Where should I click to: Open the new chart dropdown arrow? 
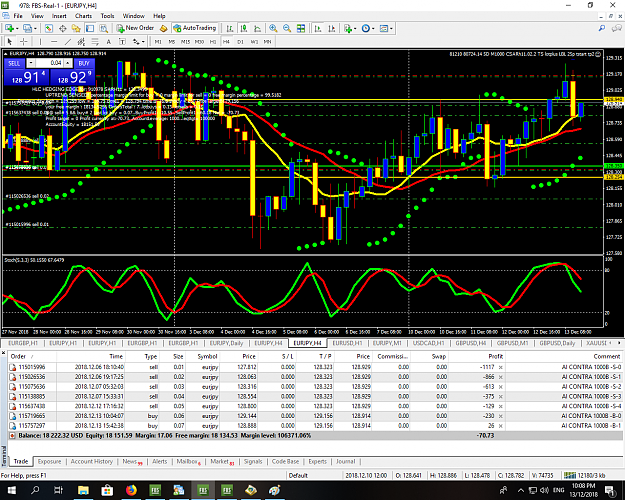(x=17, y=29)
